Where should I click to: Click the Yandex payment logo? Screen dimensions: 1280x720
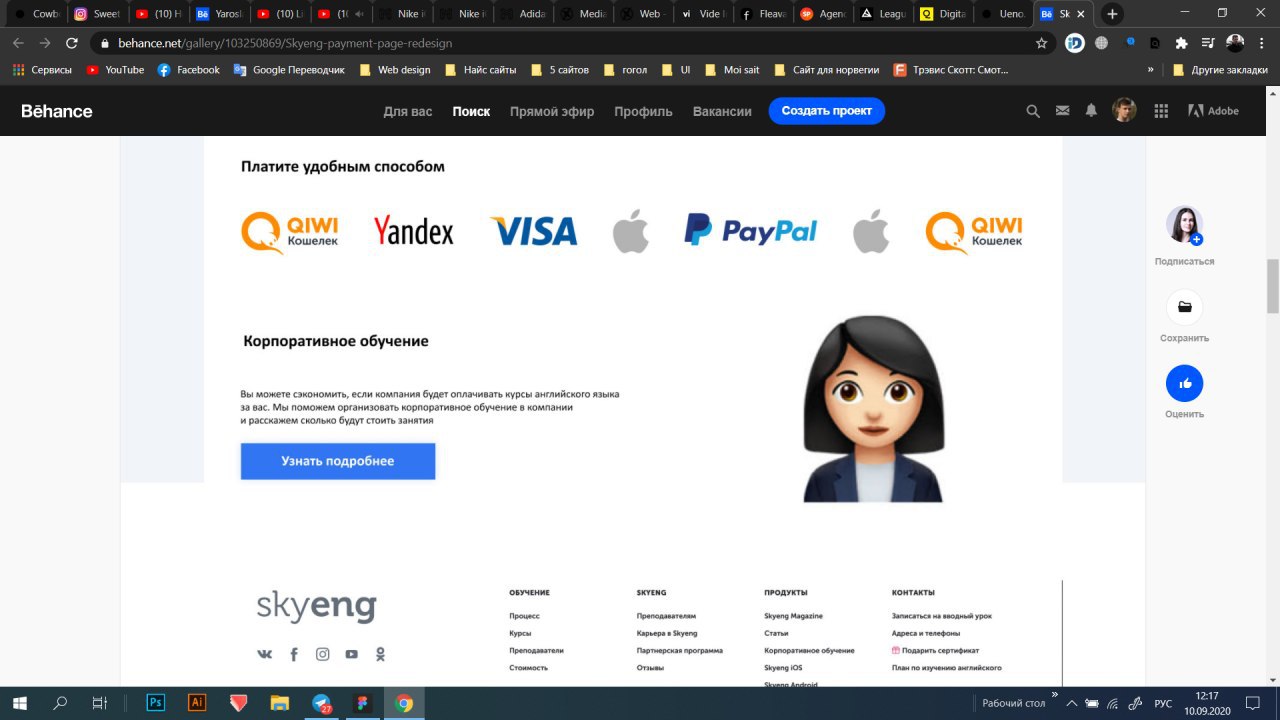(x=414, y=231)
